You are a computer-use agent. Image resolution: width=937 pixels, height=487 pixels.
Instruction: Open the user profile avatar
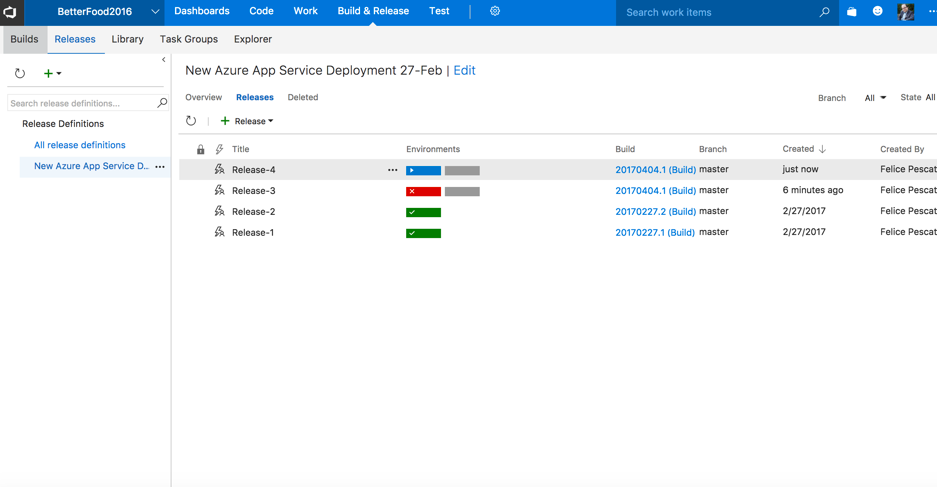tap(905, 12)
